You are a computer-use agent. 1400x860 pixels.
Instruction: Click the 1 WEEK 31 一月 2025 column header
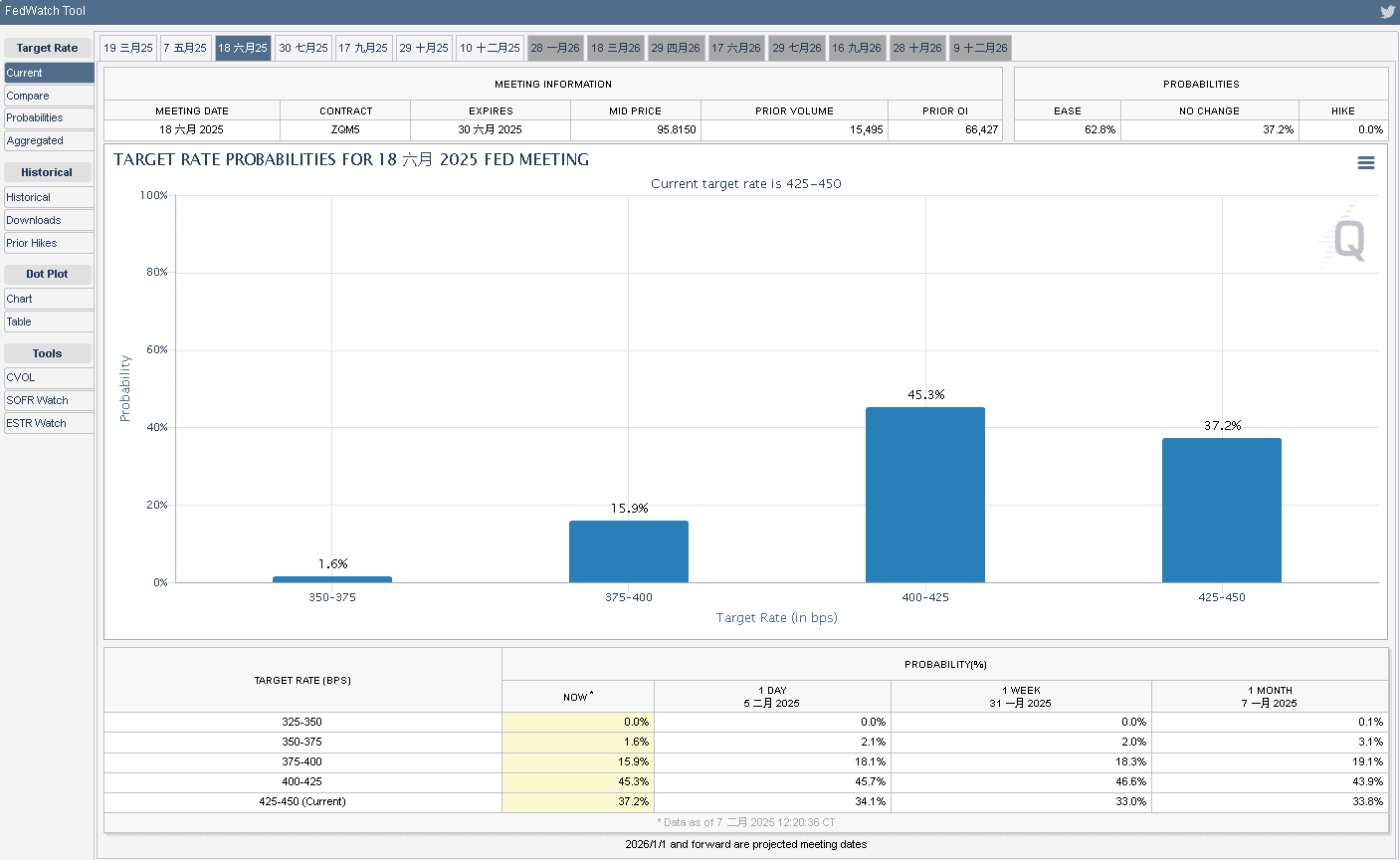pyautogui.click(x=1021, y=697)
